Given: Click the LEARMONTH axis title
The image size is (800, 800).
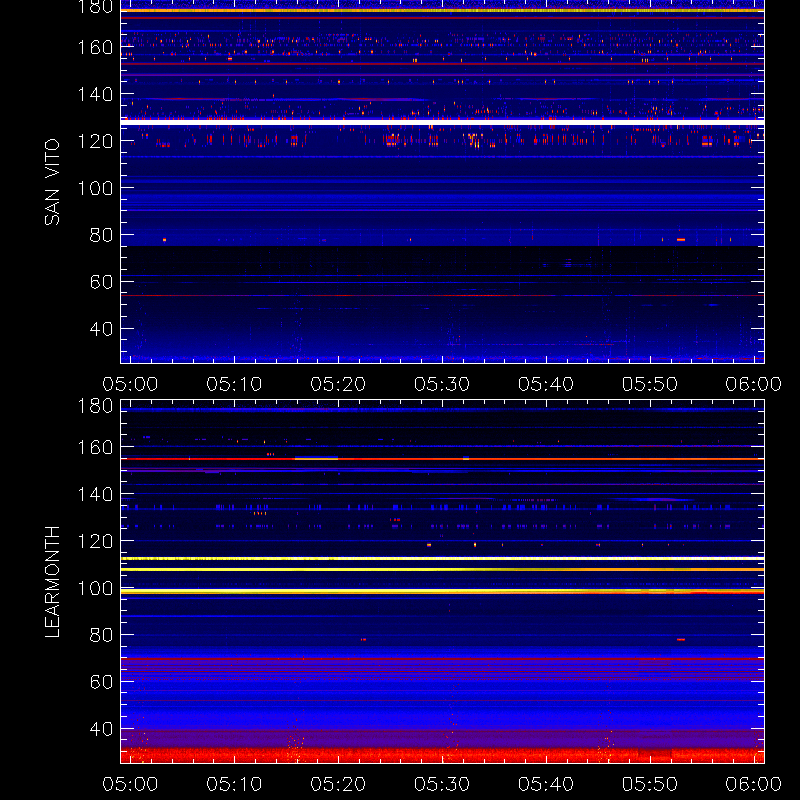Looking at the screenshot, I should tap(52, 582).
